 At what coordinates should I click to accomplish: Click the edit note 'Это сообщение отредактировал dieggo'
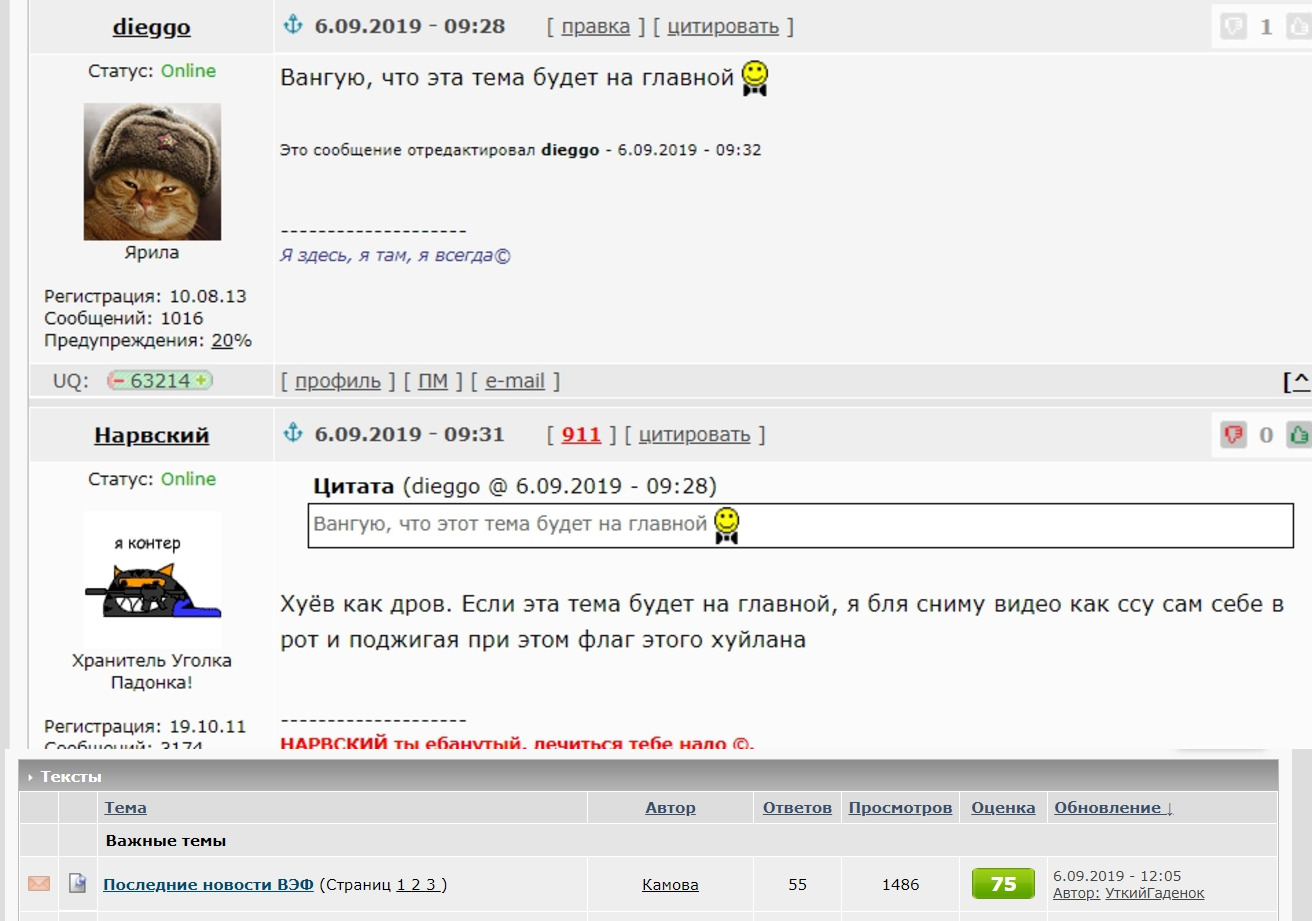440,150
